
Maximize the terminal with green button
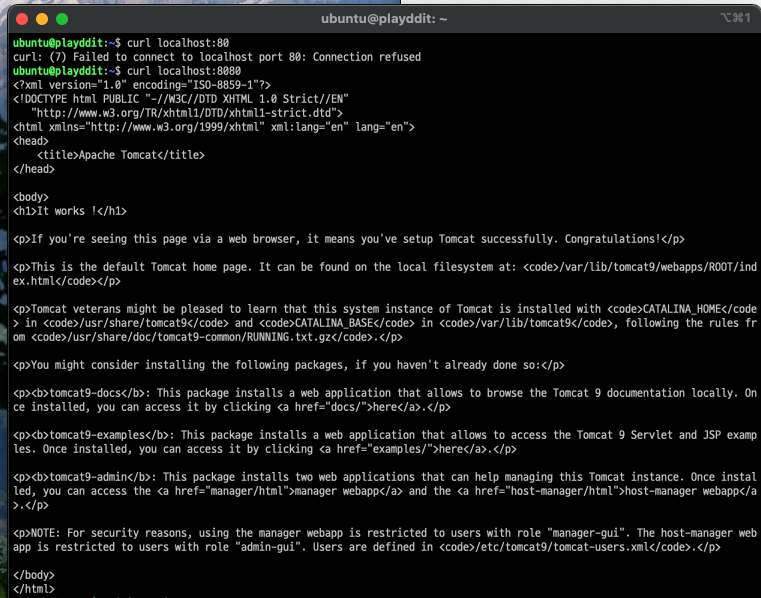[62, 19]
